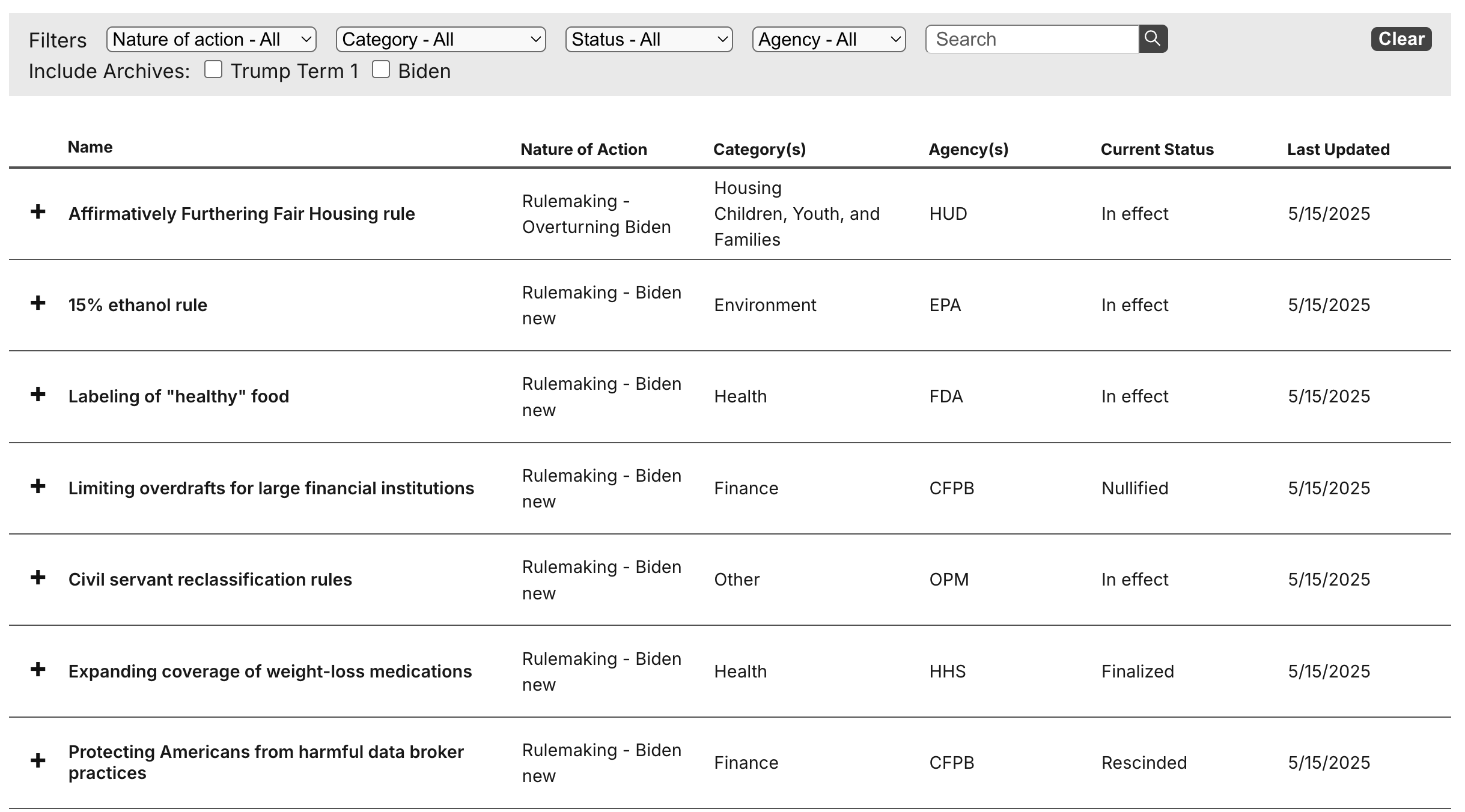Expand the 15% ethanol rule row
The image size is (1465, 812).
click(38, 303)
